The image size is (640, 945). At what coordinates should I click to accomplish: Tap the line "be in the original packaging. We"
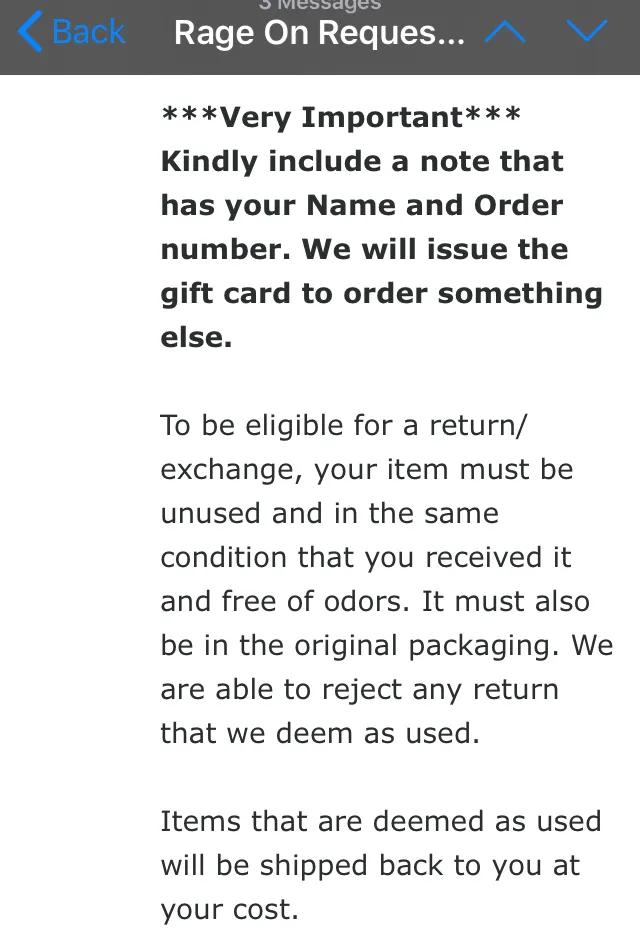click(387, 646)
